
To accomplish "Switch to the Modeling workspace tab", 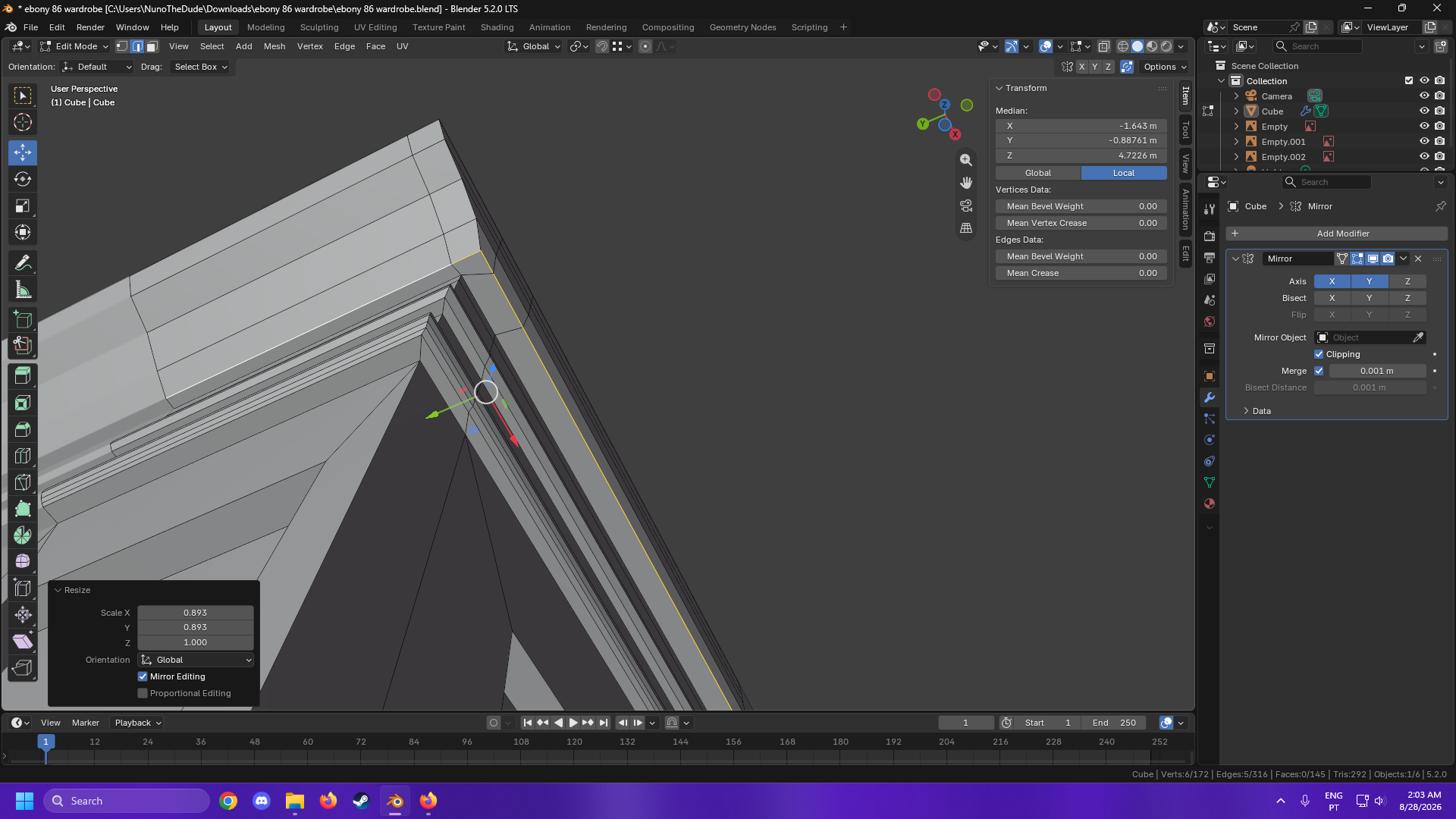I will click(x=265, y=27).
